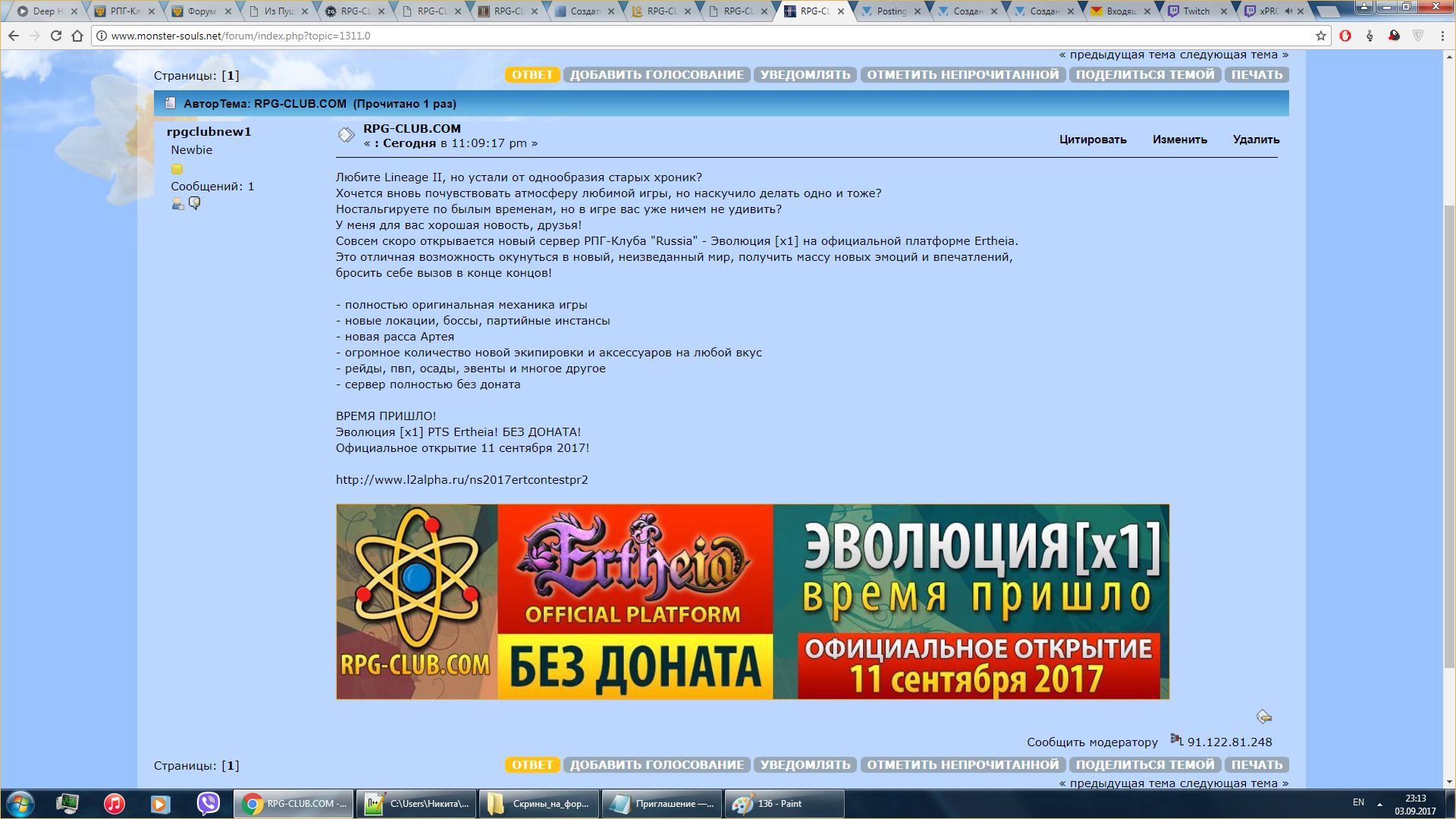This screenshot has height=819, width=1456.
Task: Go back to previous browser page
Action: [x=14, y=36]
